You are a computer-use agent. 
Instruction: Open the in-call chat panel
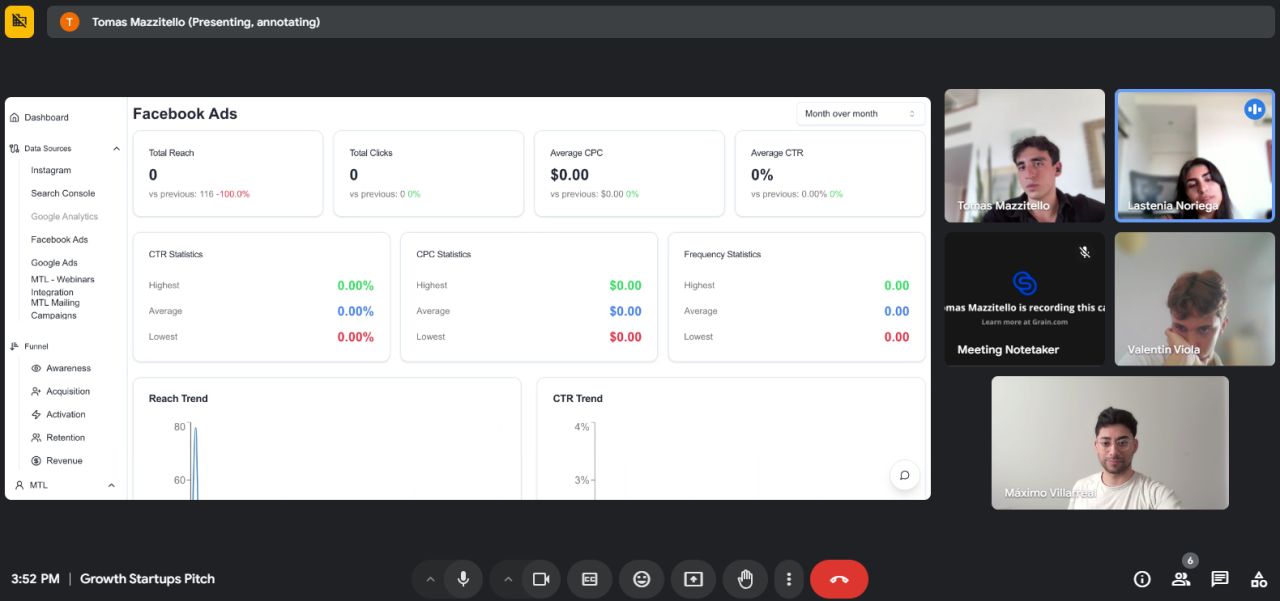tap(1220, 579)
